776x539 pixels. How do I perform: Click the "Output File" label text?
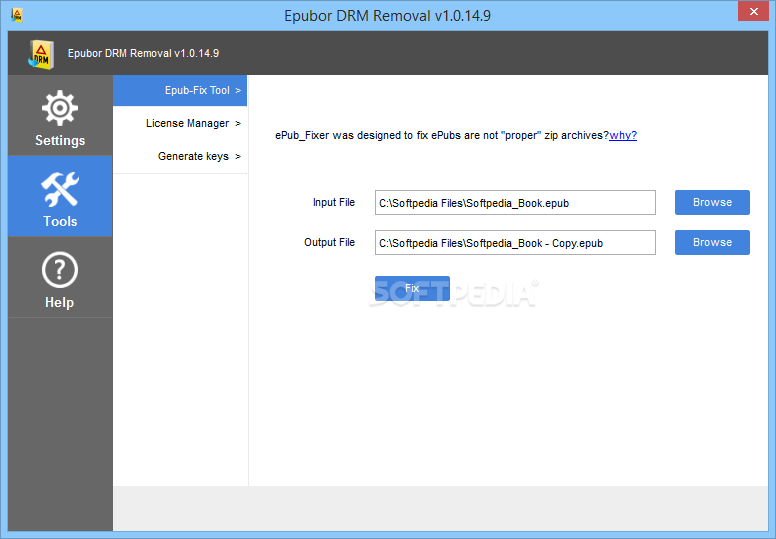(x=330, y=243)
